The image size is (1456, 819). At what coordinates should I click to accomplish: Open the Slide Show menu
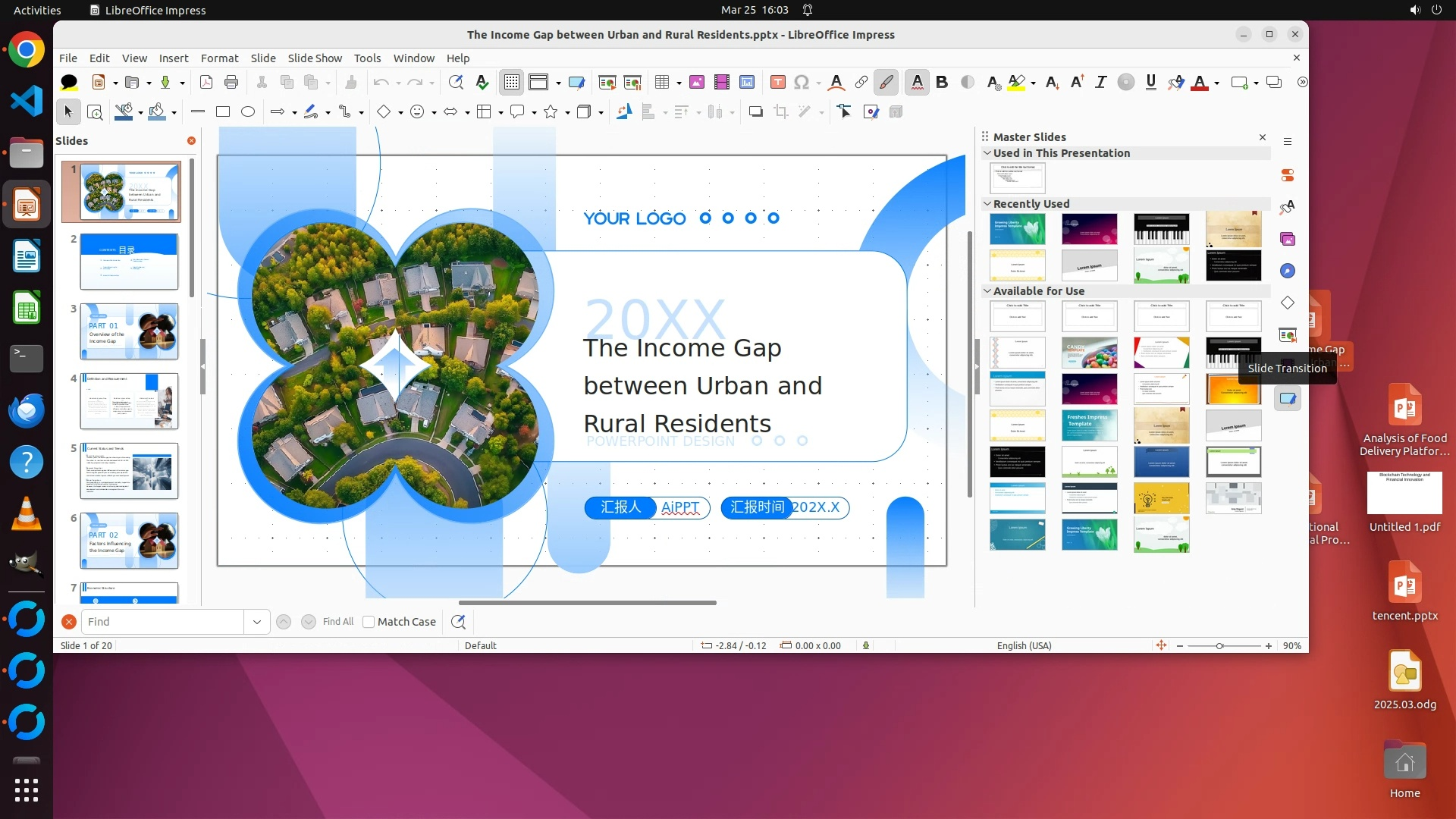tap(315, 58)
